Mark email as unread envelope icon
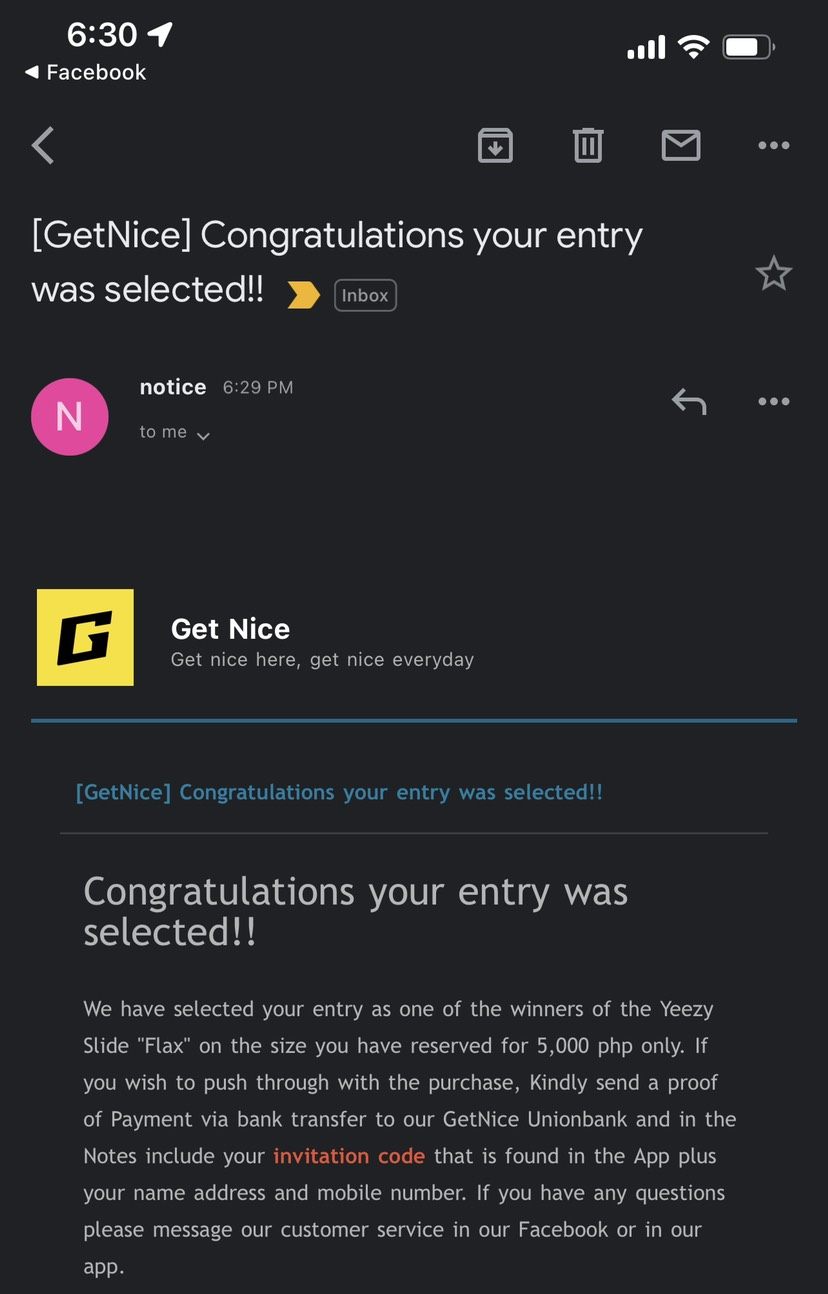 (x=681, y=146)
